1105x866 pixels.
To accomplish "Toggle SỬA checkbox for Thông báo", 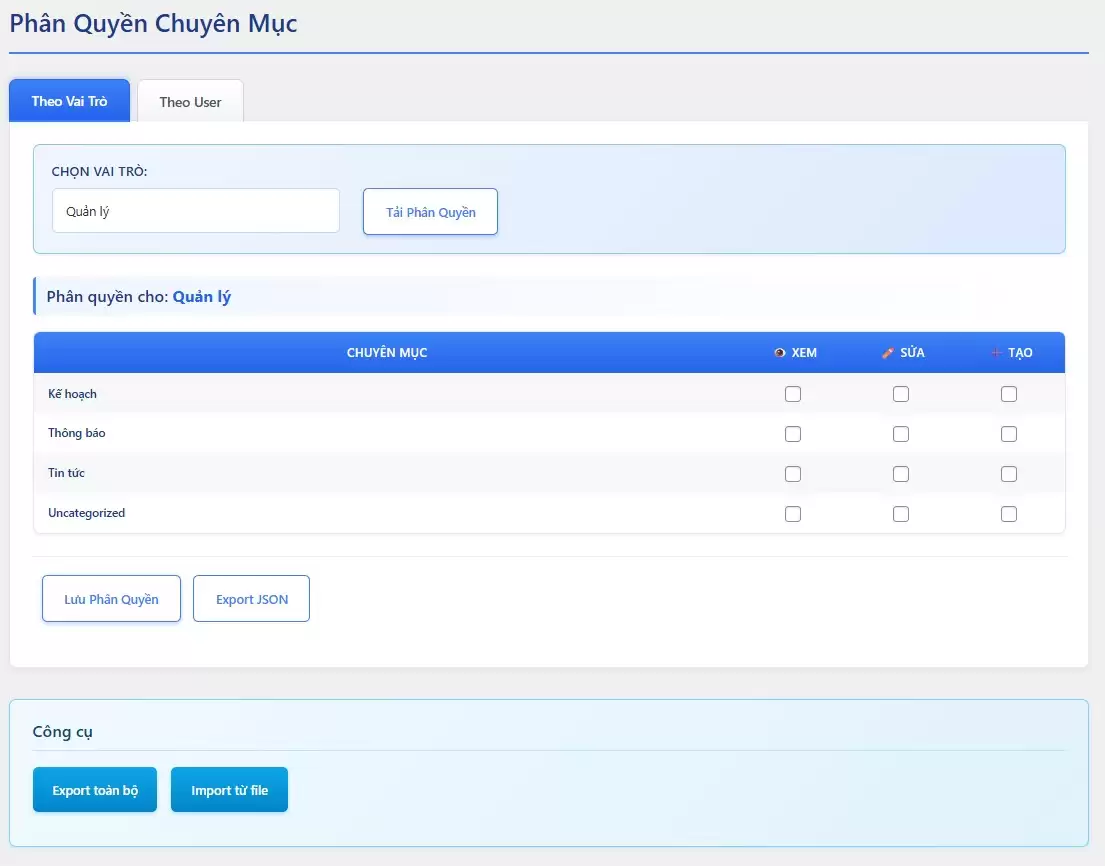I will pyautogui.click(x=901, y=434).
